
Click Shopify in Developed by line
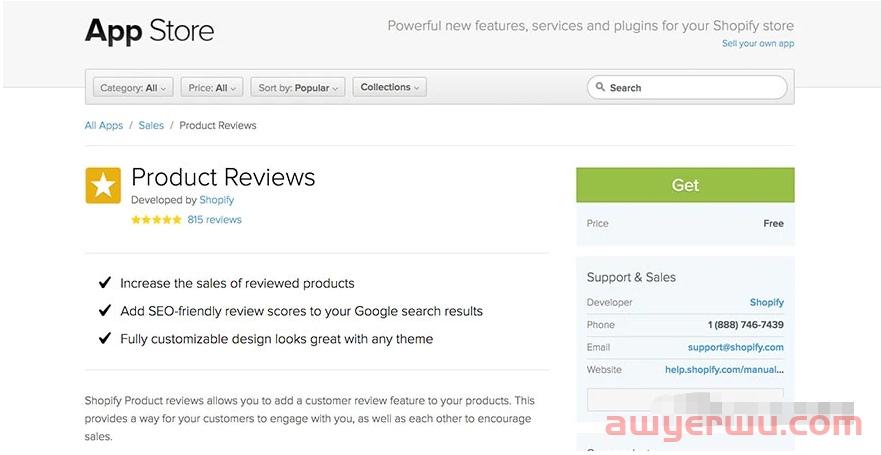(x=216, y=200)
